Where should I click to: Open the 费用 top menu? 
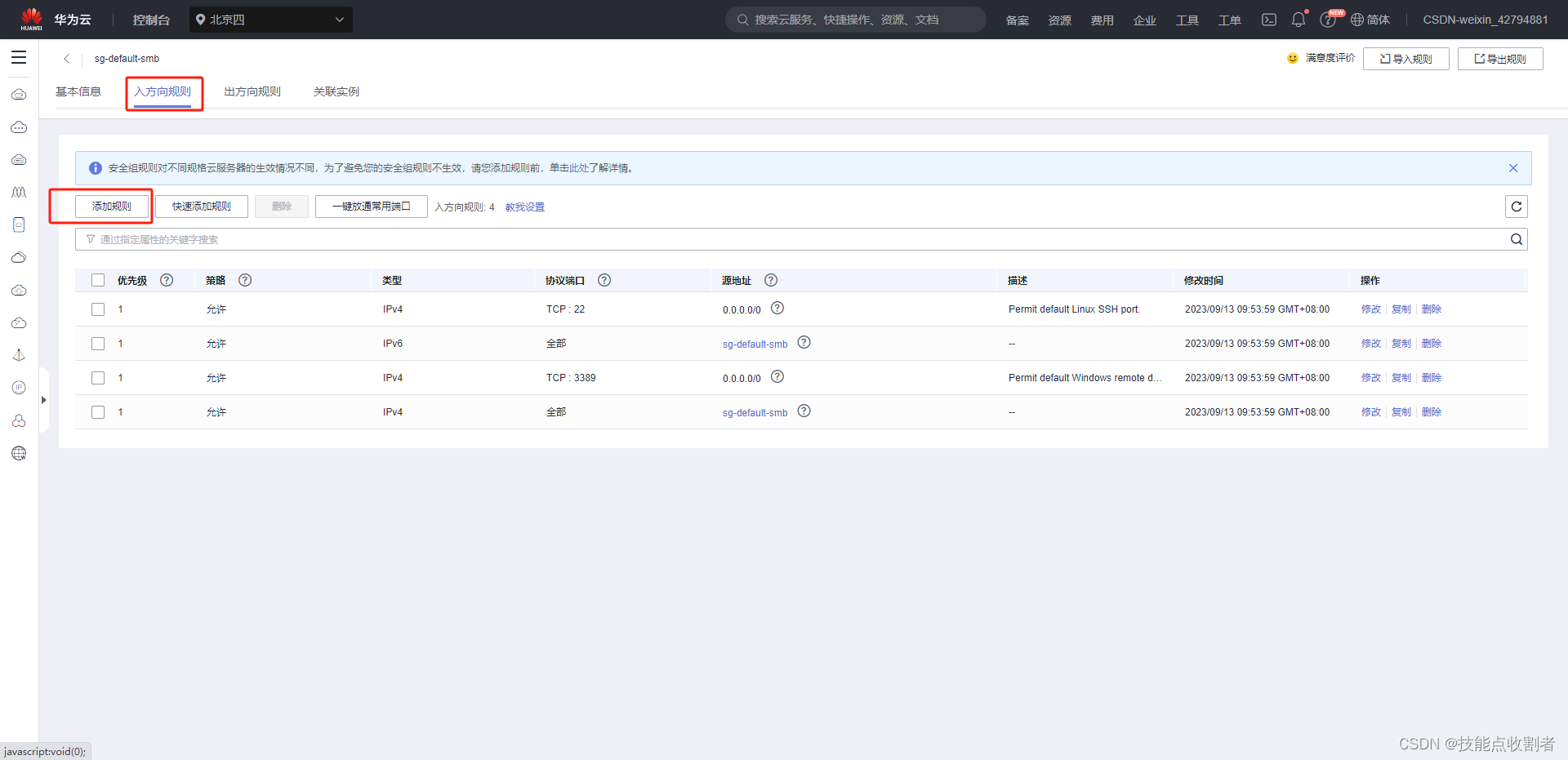[x=1102, y=20]
